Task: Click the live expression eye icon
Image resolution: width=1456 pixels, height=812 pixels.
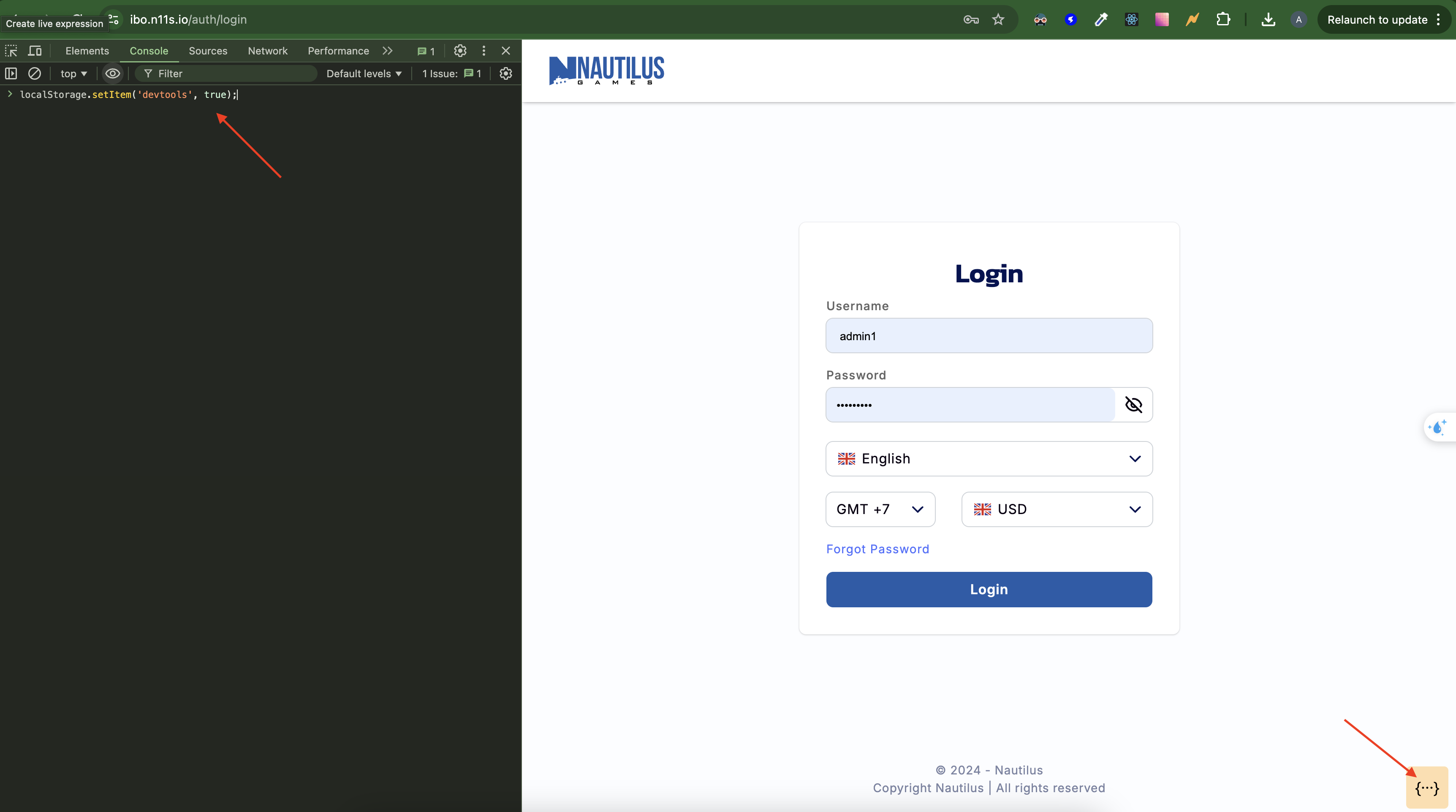Action: coord(112,73)
